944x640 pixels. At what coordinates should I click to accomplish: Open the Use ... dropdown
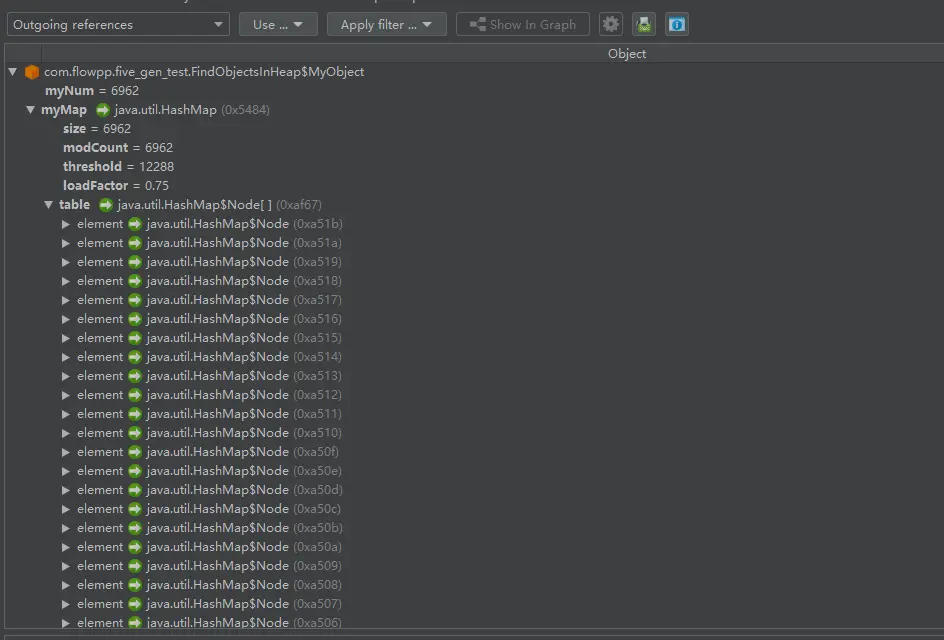pyautogui.click(x=278, y=25)
